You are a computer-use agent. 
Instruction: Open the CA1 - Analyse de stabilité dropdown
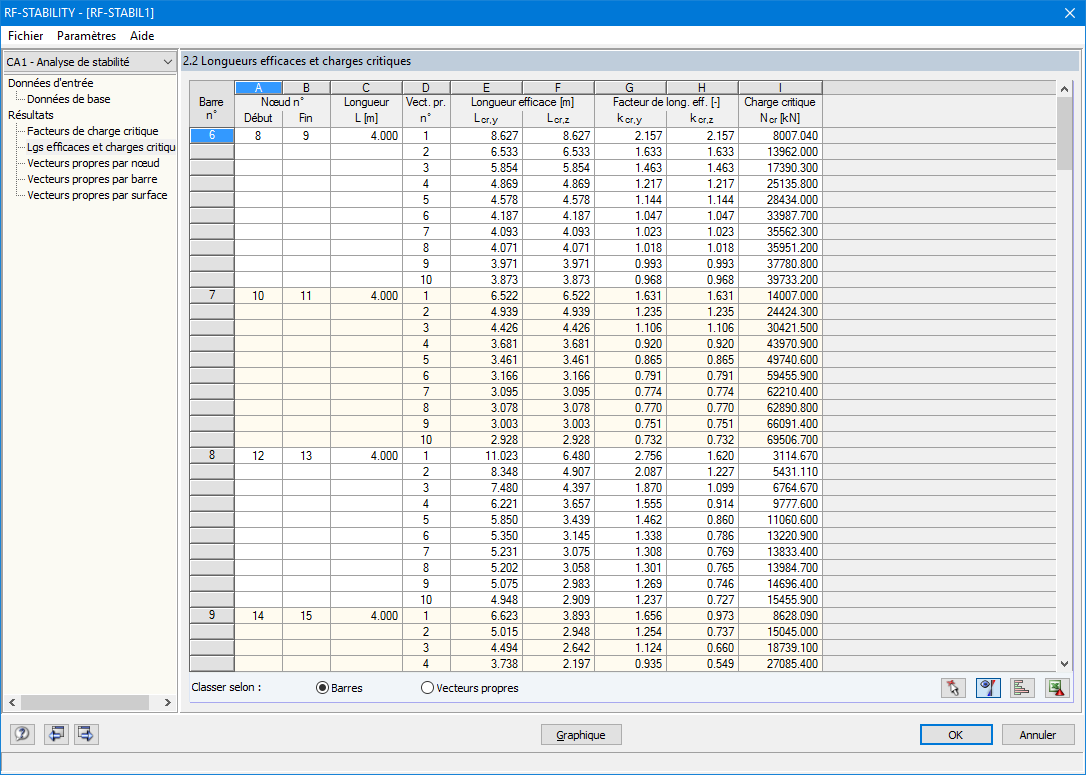point(89,62)
